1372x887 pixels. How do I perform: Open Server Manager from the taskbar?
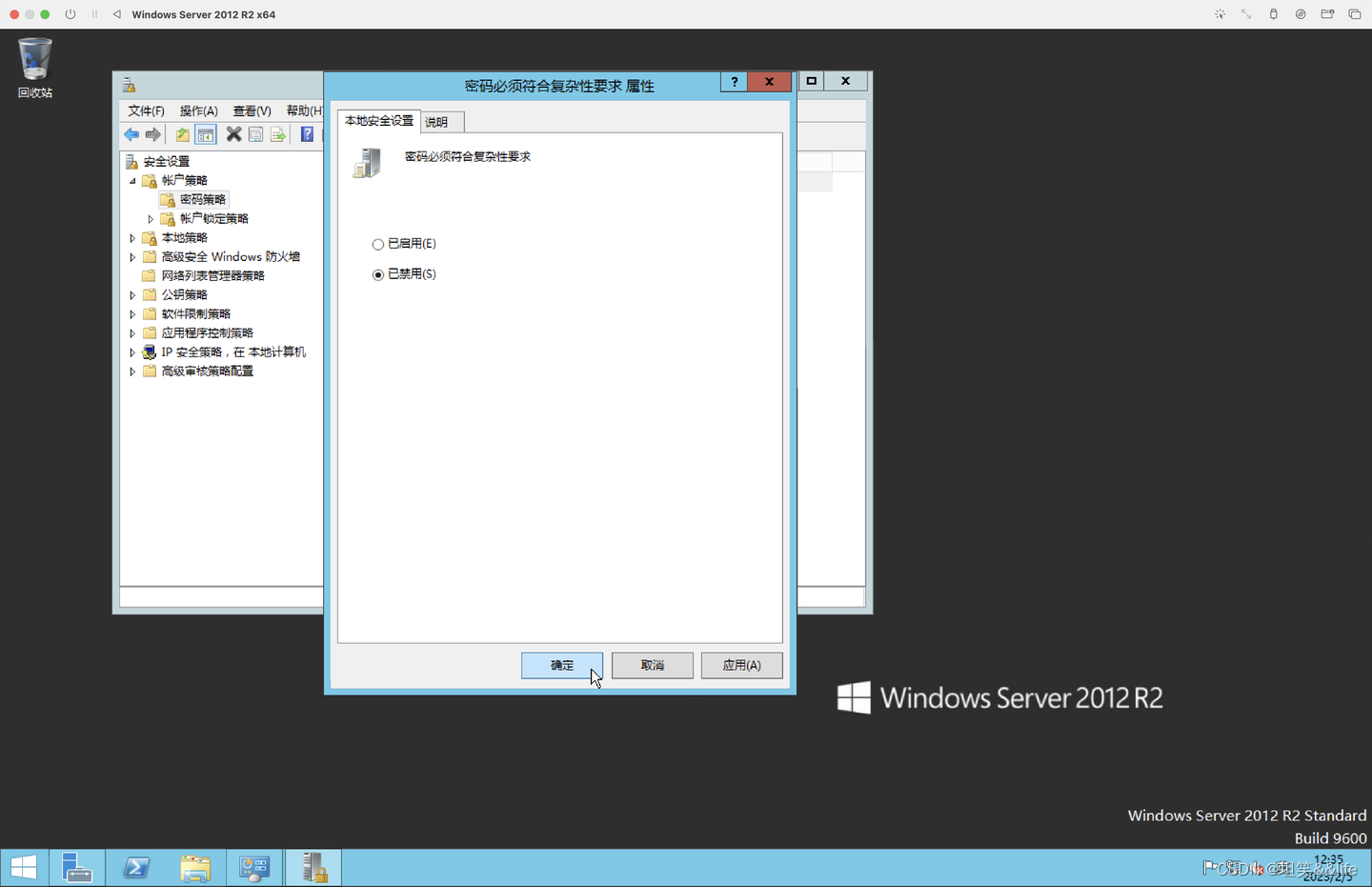[x=77, y=868]
